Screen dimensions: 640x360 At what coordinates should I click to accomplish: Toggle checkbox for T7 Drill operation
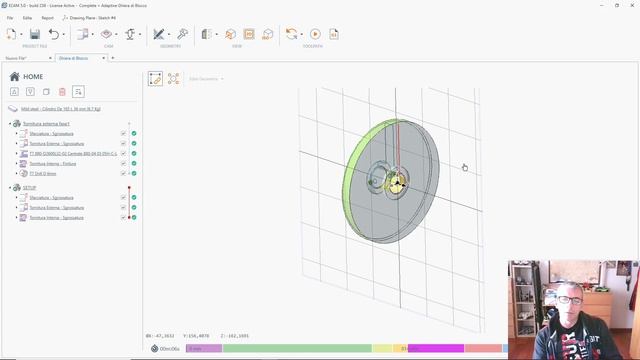(123, 173)
